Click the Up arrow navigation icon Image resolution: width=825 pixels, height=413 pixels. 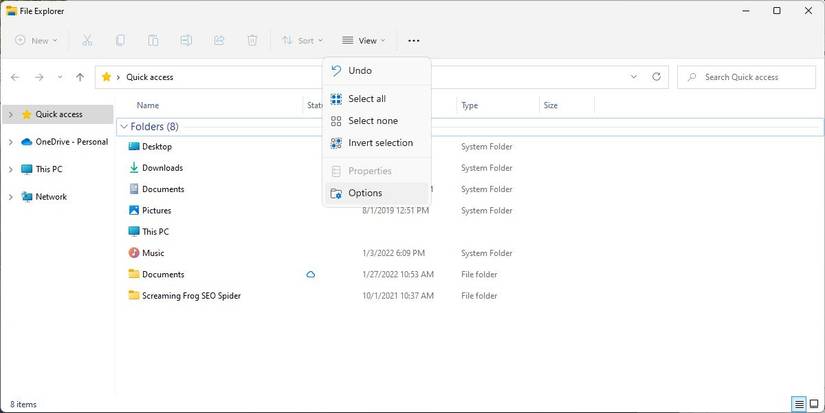click(80, 77)
